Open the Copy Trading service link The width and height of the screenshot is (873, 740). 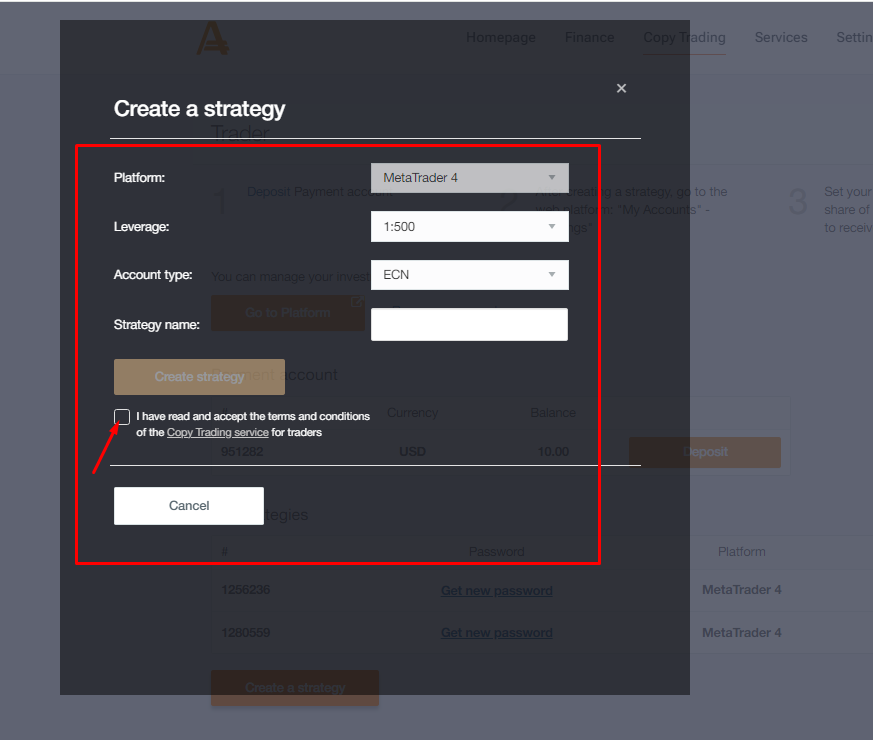(217, 433)
